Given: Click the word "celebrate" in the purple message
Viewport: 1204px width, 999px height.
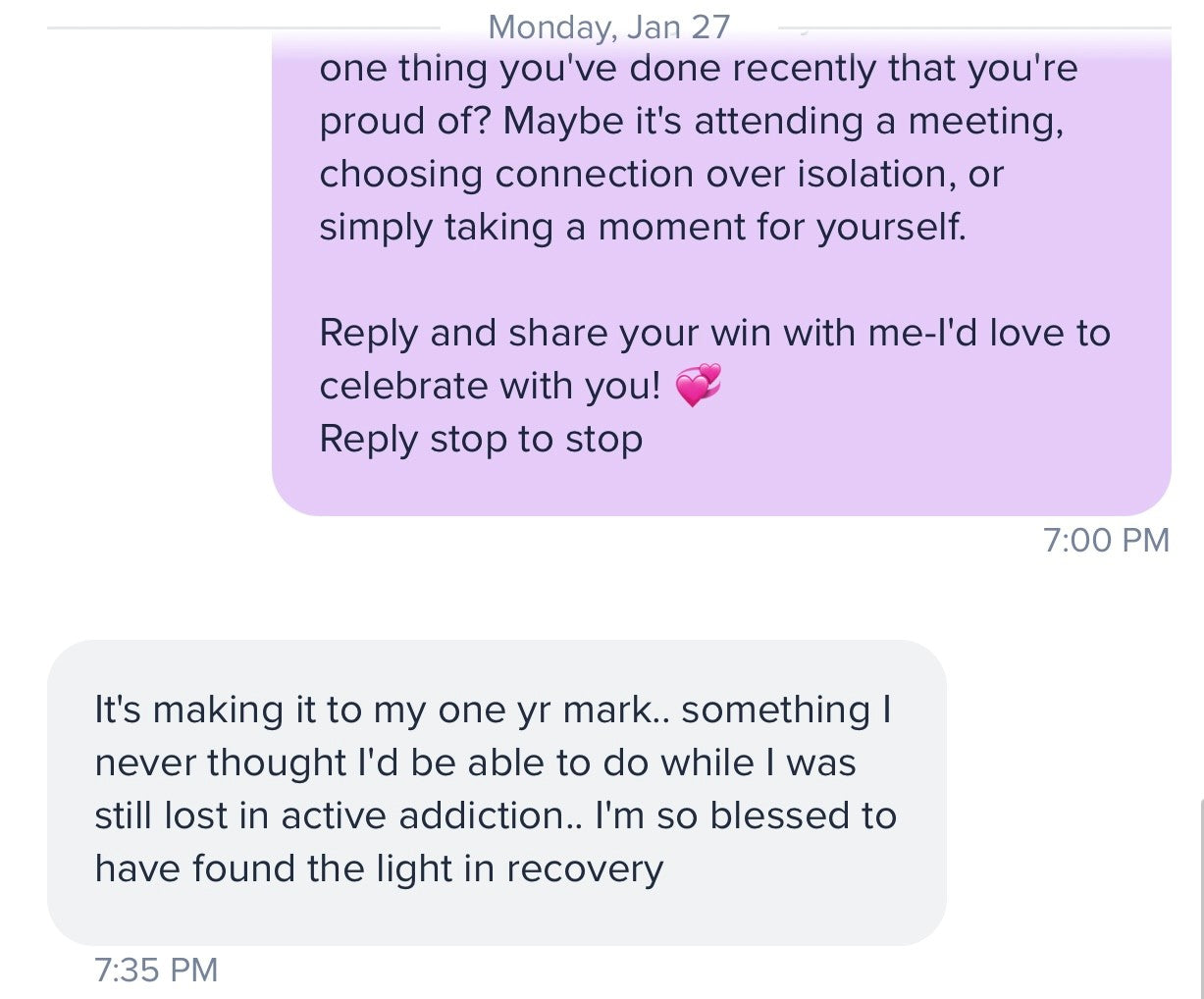Looking at the screenshot, I should [x=404, y=386].
